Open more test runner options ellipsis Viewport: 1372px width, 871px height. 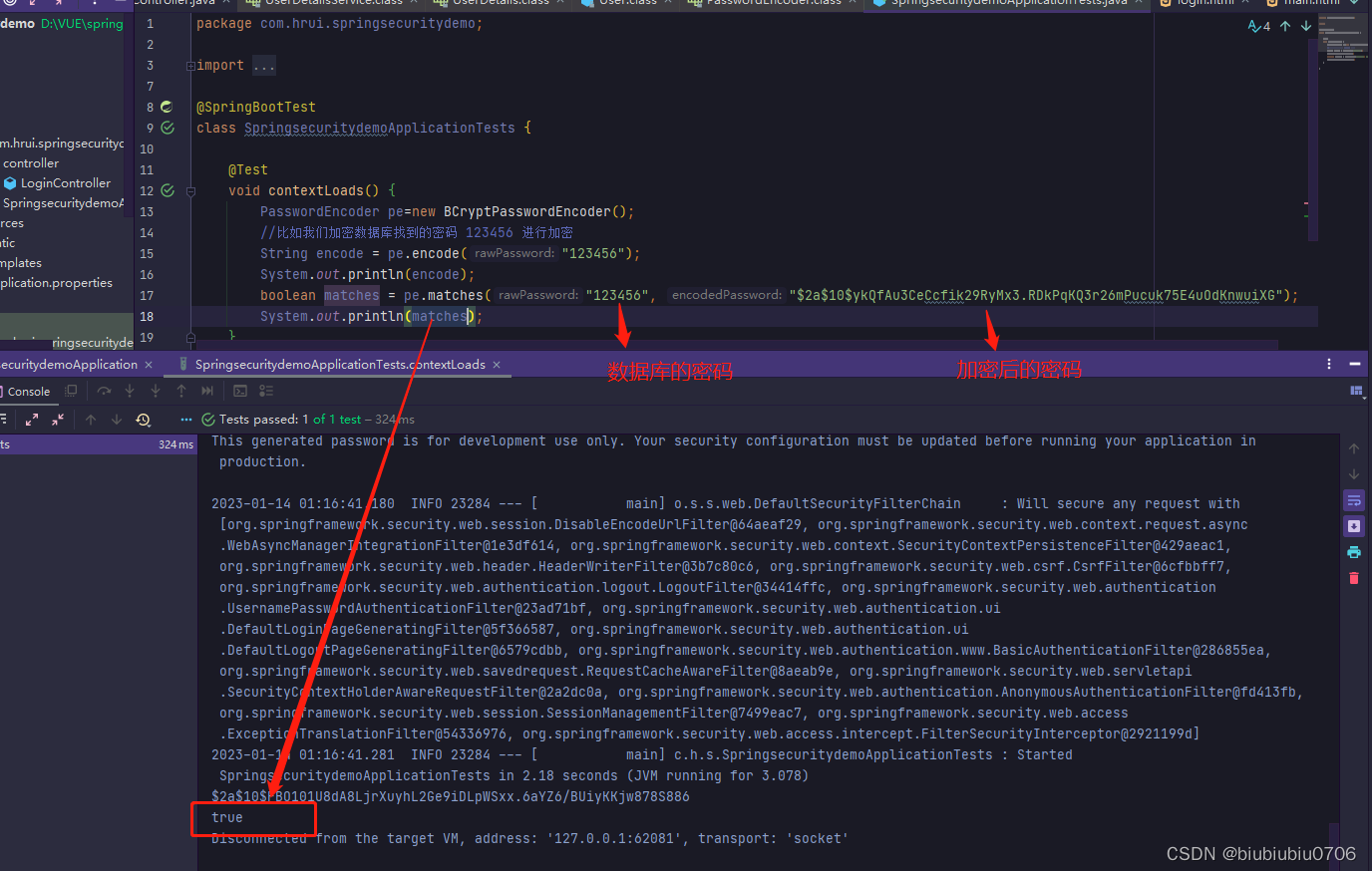(x=185, y=420)
